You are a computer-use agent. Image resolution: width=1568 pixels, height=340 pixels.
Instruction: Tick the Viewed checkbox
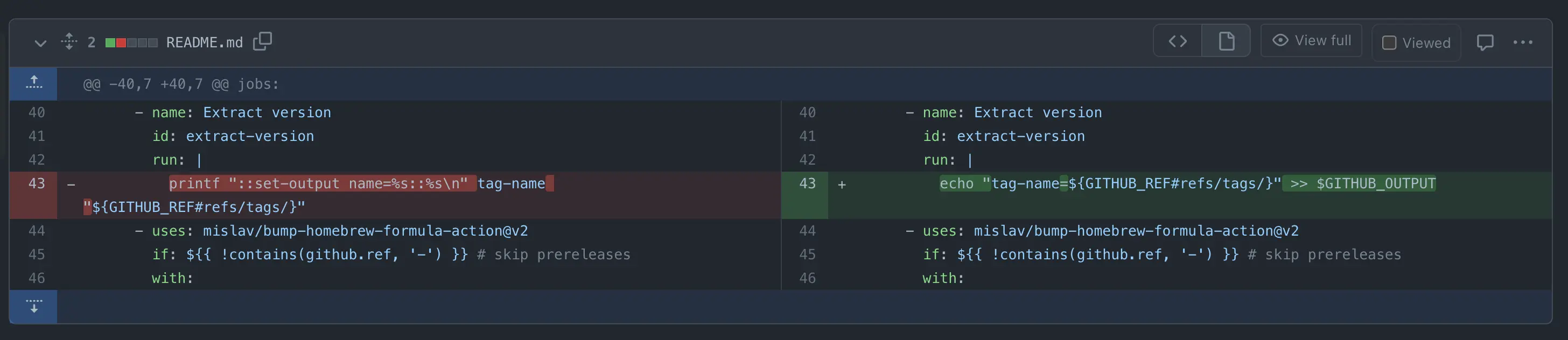(x=1389, y=42)
